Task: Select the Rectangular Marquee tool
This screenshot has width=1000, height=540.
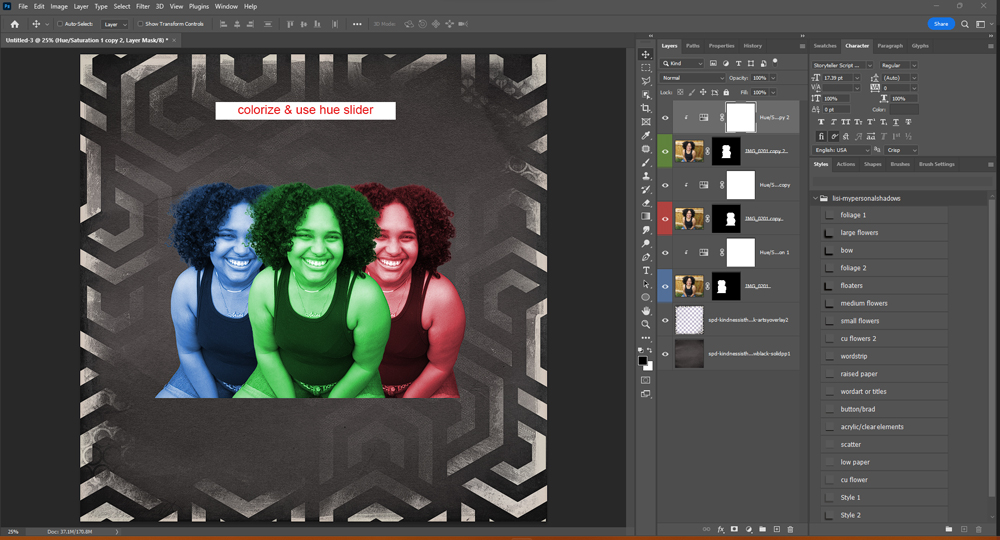Action: (x=645, y=68)
